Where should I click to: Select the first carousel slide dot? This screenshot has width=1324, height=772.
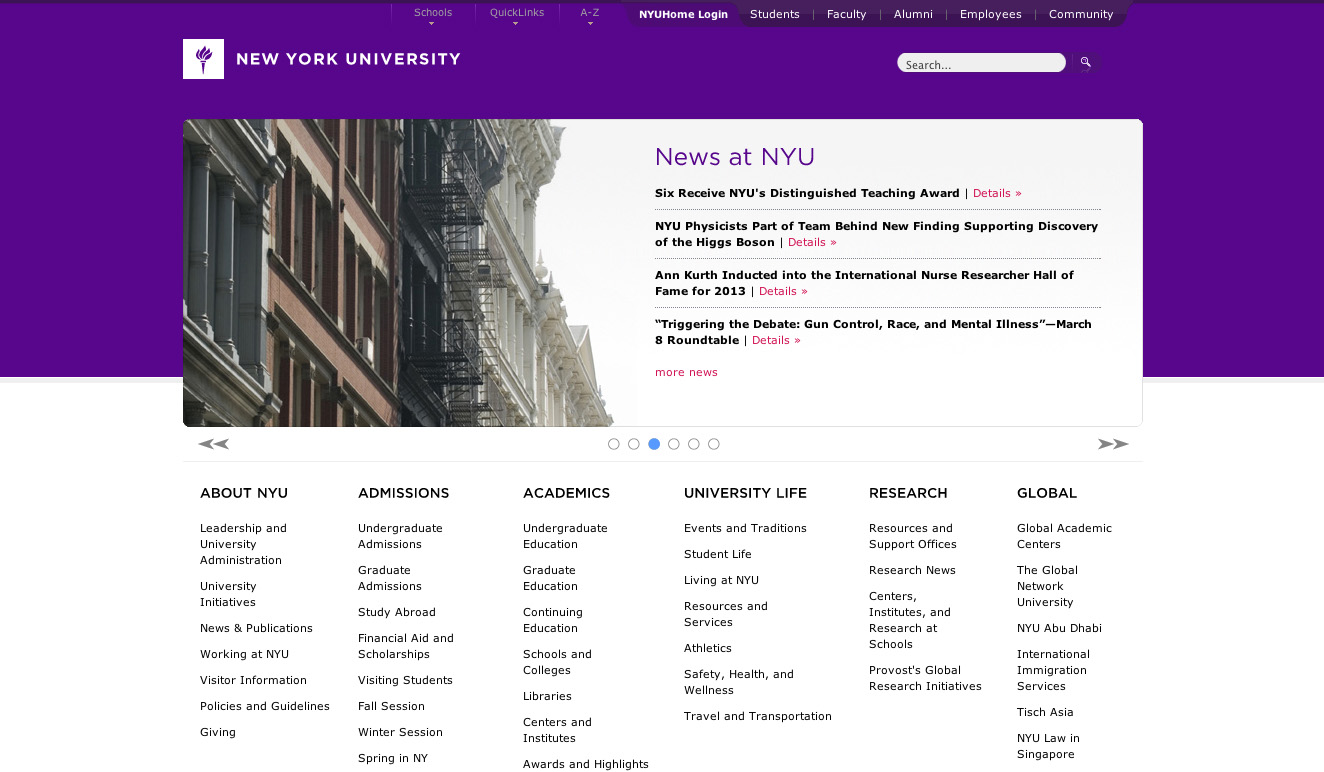click(614, 444)
